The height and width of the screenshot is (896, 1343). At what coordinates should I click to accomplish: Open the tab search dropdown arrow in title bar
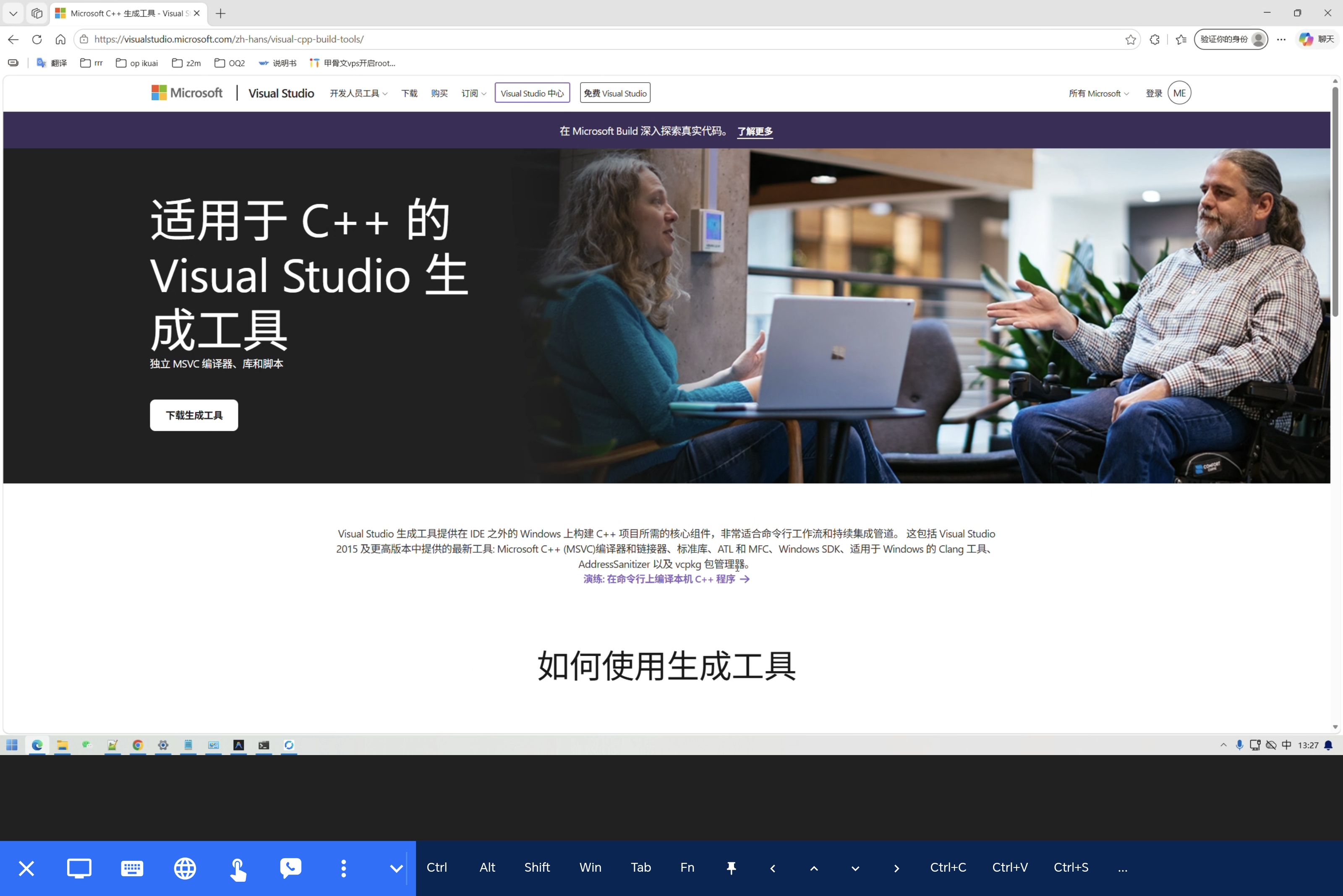click(x=13, y=13)
